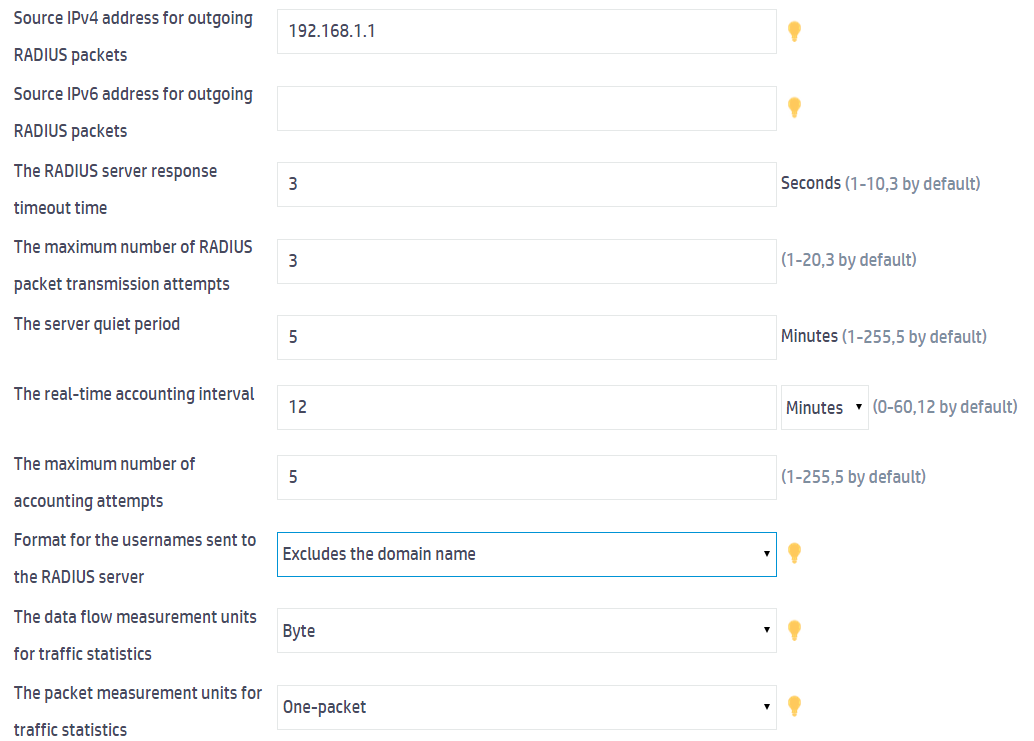Expand the One-packet measurement units dropdown
1034x741 pixels.
[526, 707]
